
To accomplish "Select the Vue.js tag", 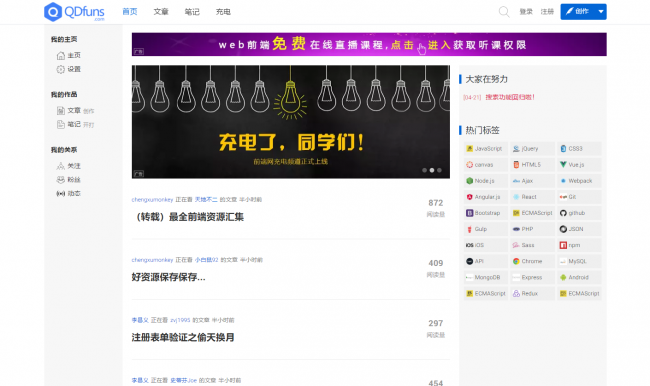I will pos(579,165).
